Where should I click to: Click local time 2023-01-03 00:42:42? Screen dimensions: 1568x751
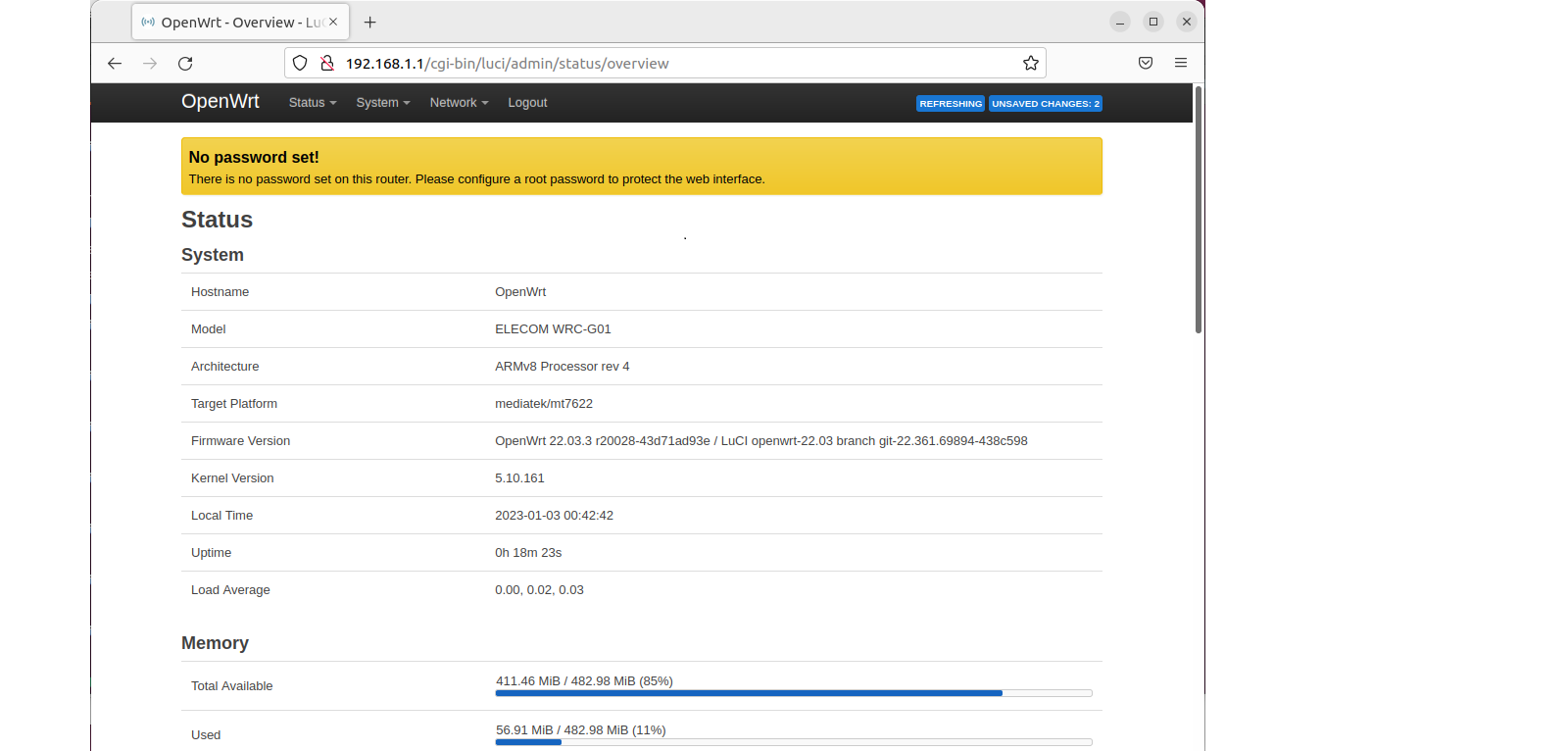pos(554,516)
